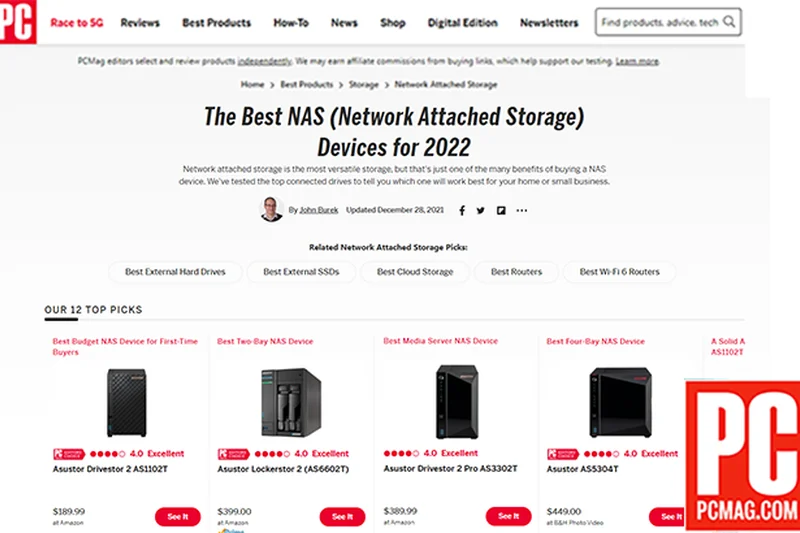Open the Best Products menu

click(x=216, y=22)
